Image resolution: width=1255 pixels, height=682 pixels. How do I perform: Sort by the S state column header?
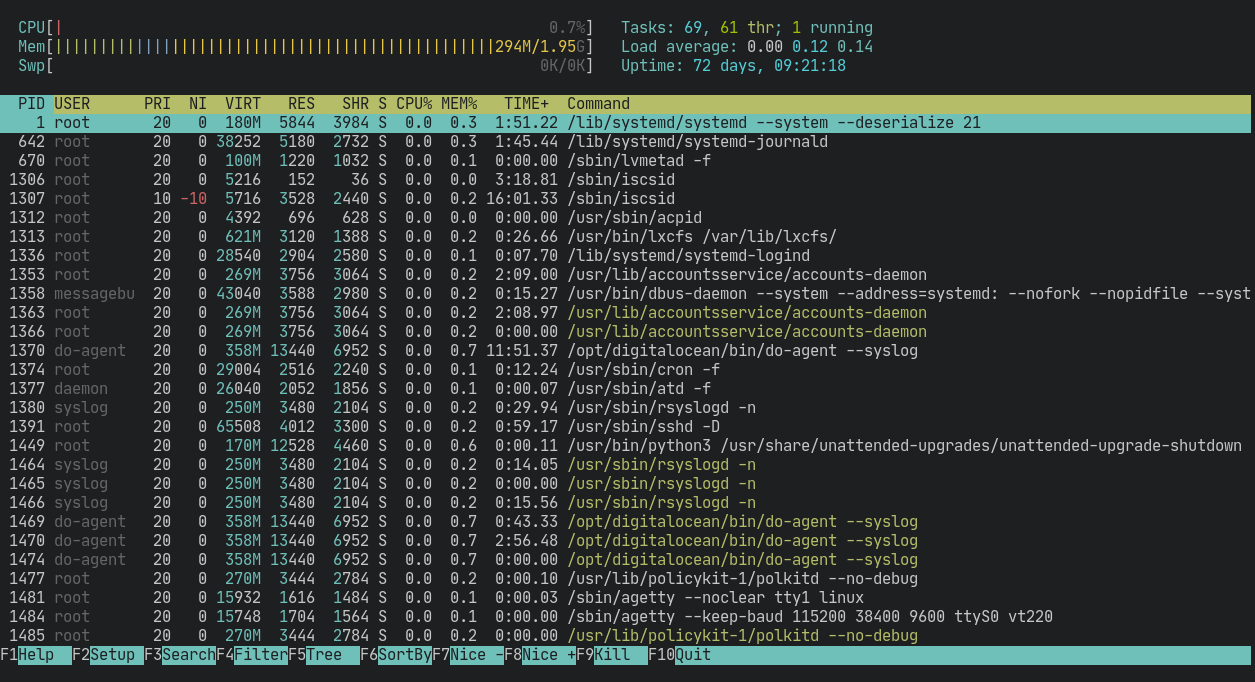click(x=382, y=104)
